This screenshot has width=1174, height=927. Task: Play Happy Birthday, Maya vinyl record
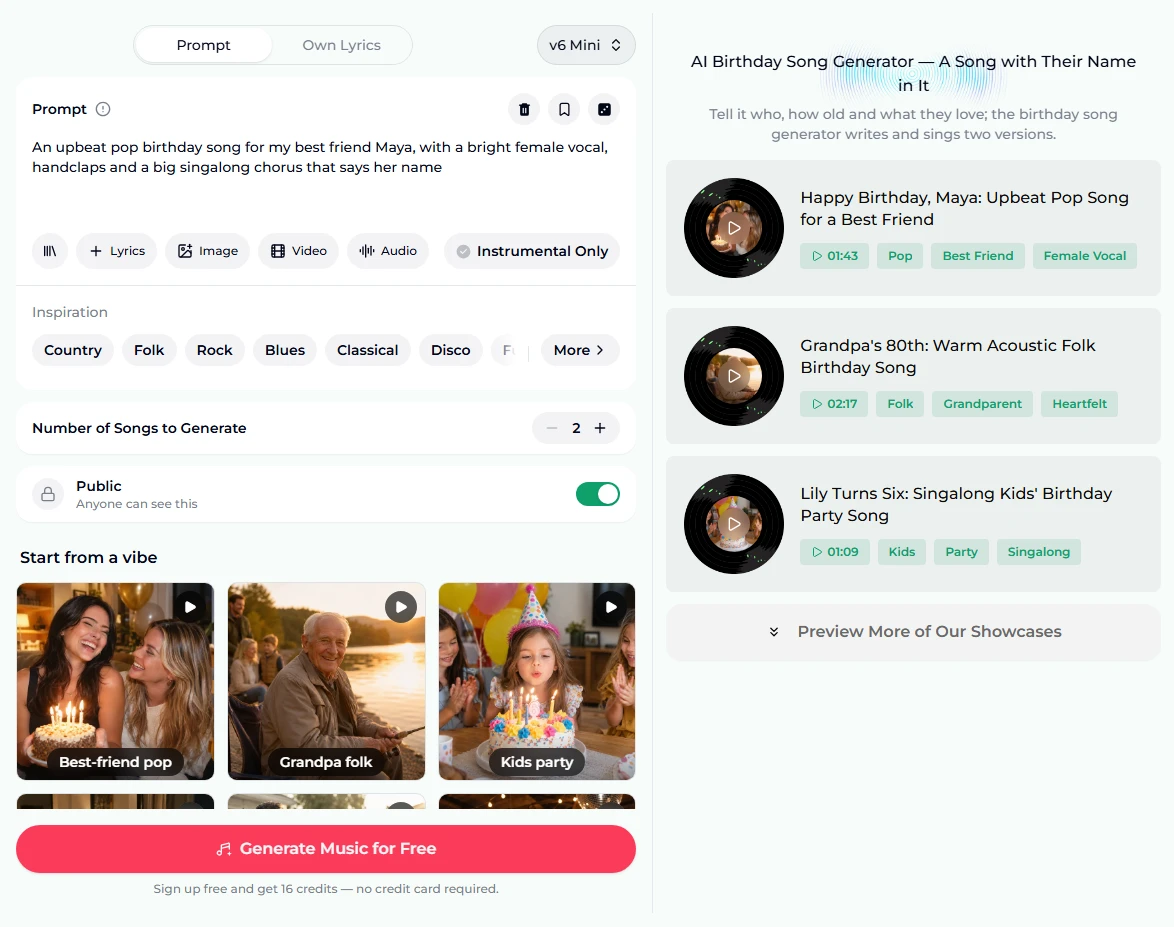734,228
